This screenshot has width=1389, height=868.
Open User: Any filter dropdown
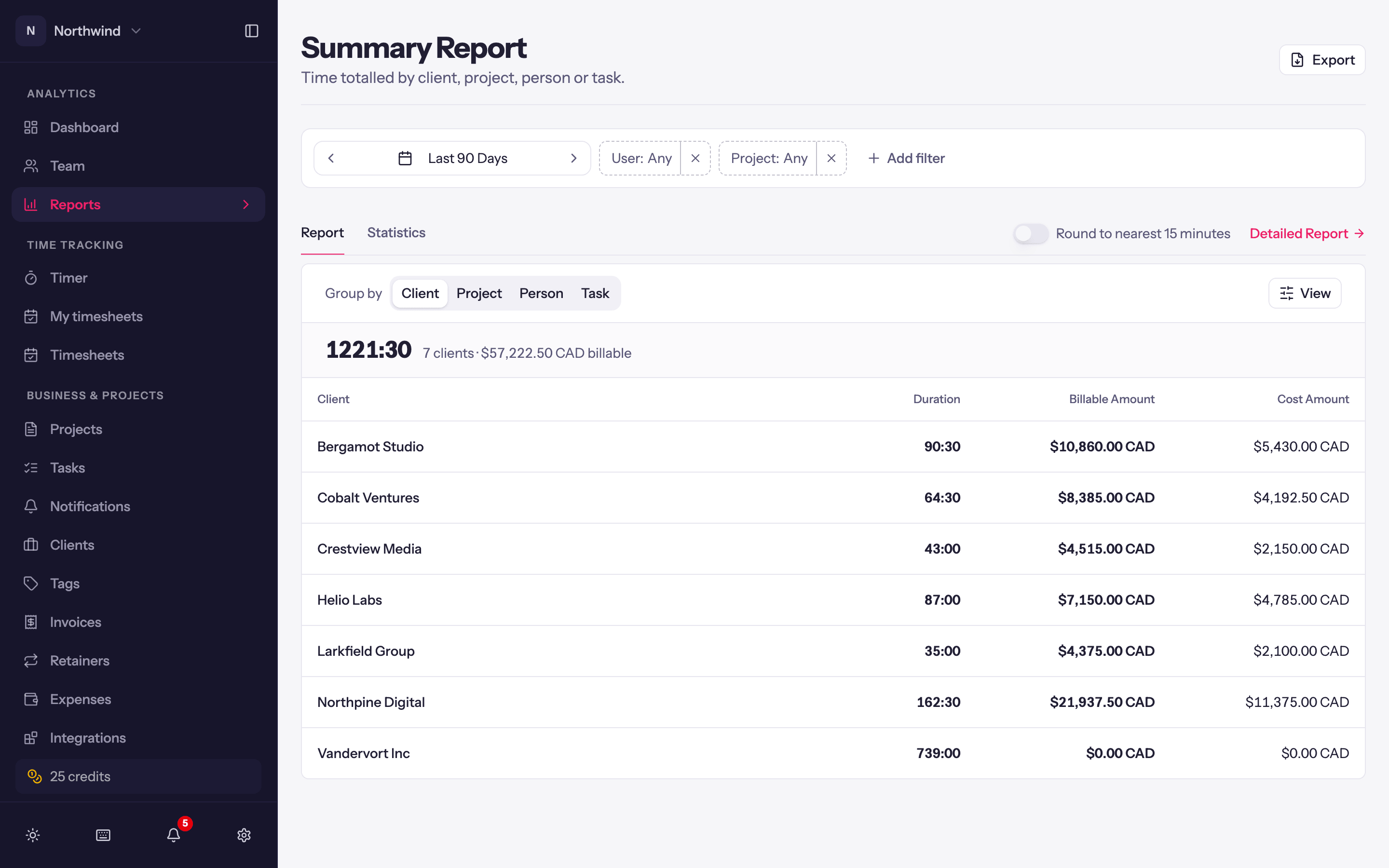click(640, 159)
